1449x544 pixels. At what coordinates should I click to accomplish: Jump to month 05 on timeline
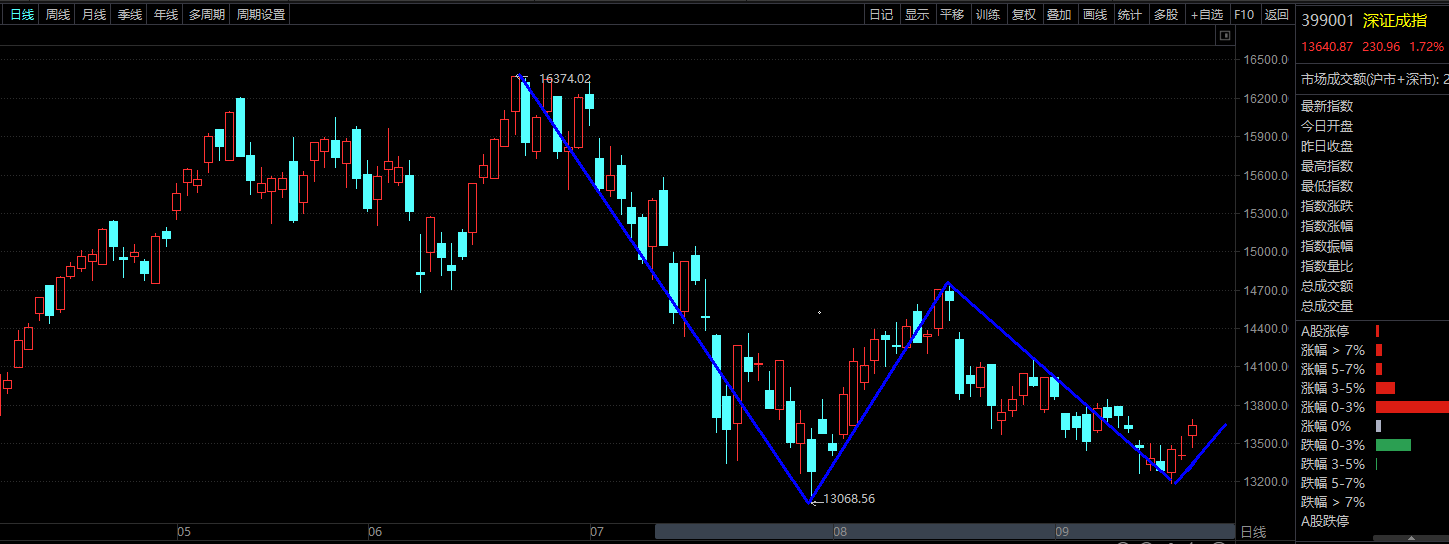[x=184, y=532]
